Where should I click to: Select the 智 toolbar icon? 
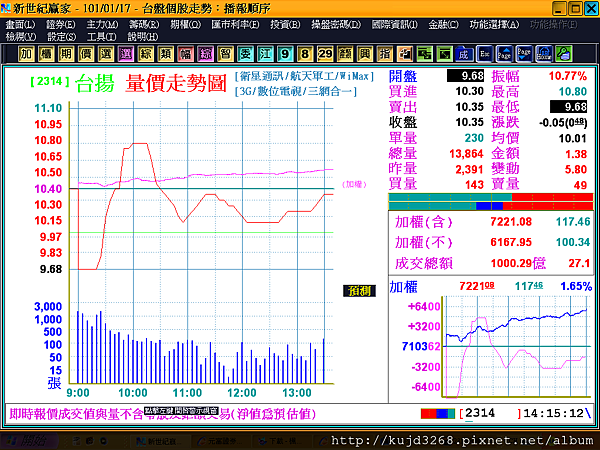[x=225, y=54]
